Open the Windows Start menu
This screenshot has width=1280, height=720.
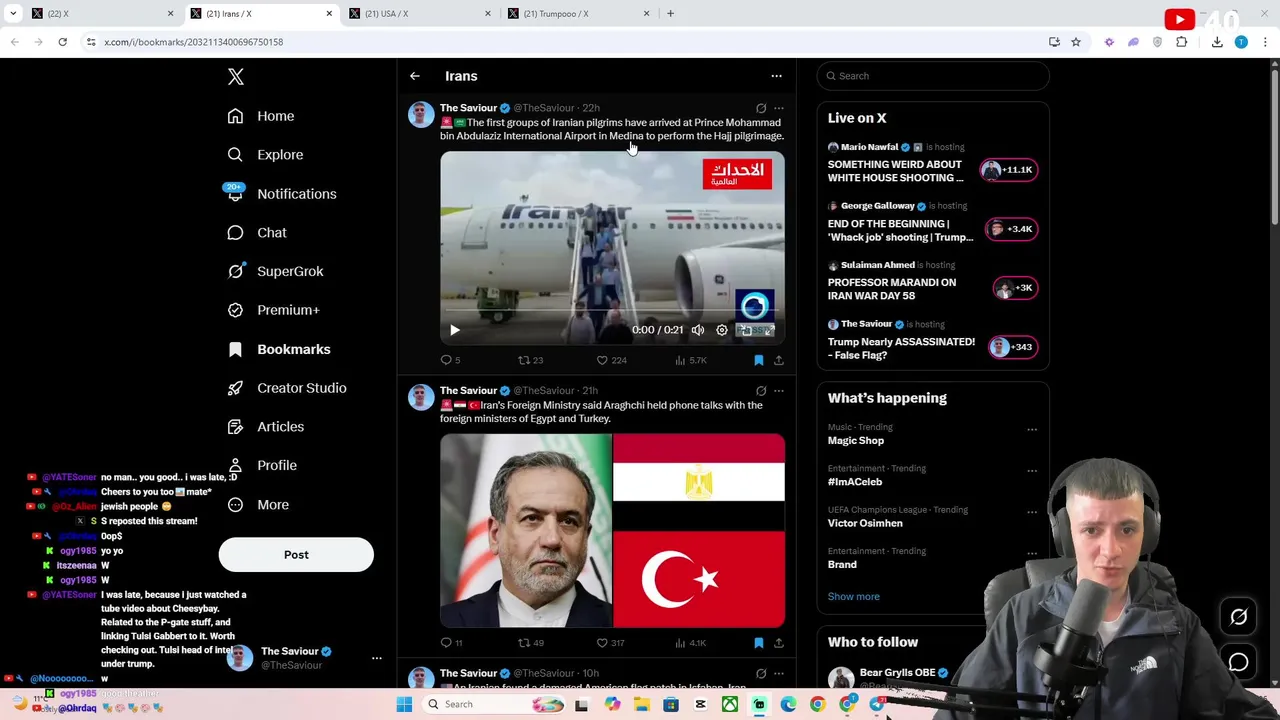point(404,705)
